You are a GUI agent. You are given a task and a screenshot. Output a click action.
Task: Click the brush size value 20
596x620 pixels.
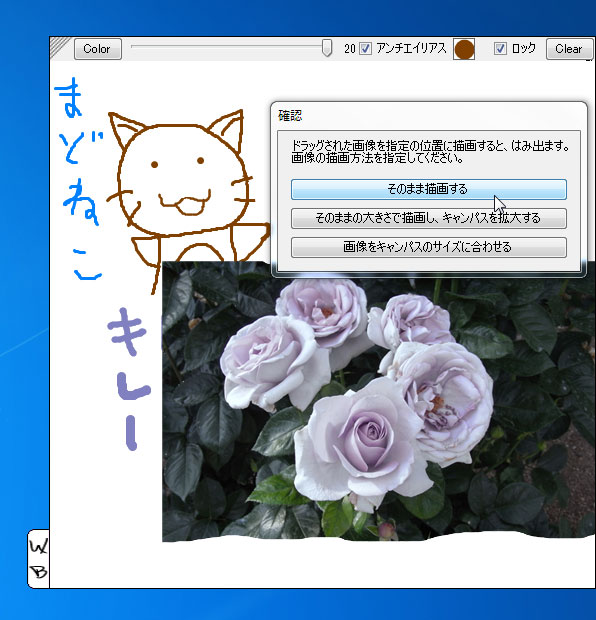(350, 49)
